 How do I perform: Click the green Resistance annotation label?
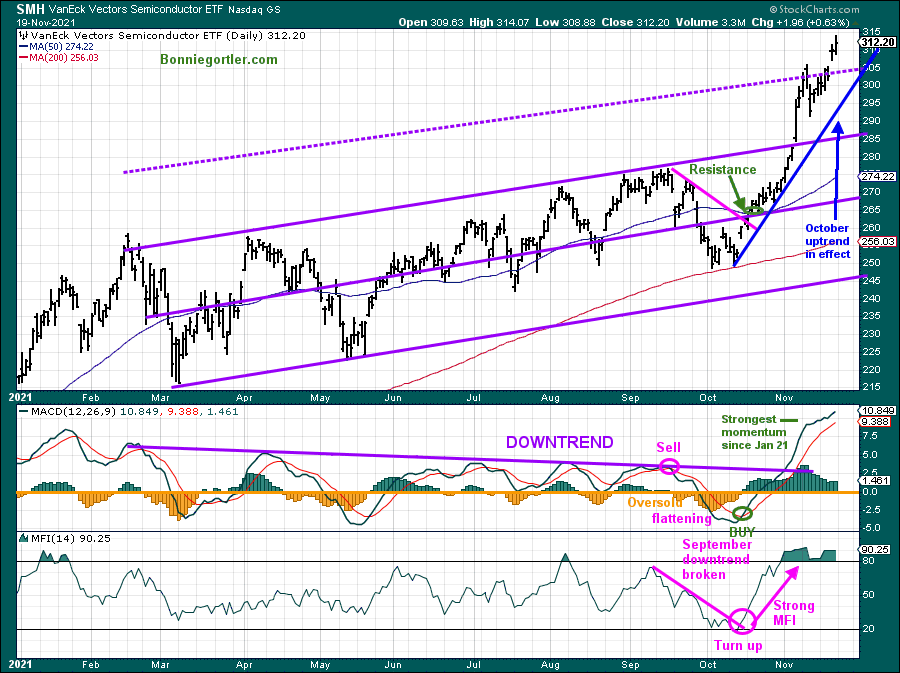[723, 169]
